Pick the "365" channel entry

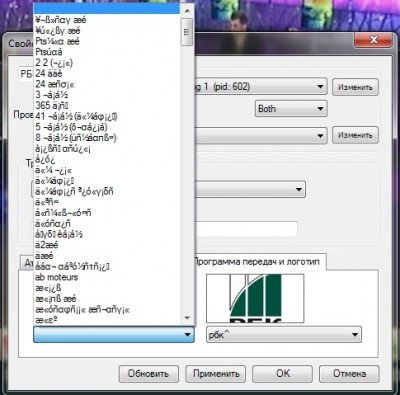(107, 106)
